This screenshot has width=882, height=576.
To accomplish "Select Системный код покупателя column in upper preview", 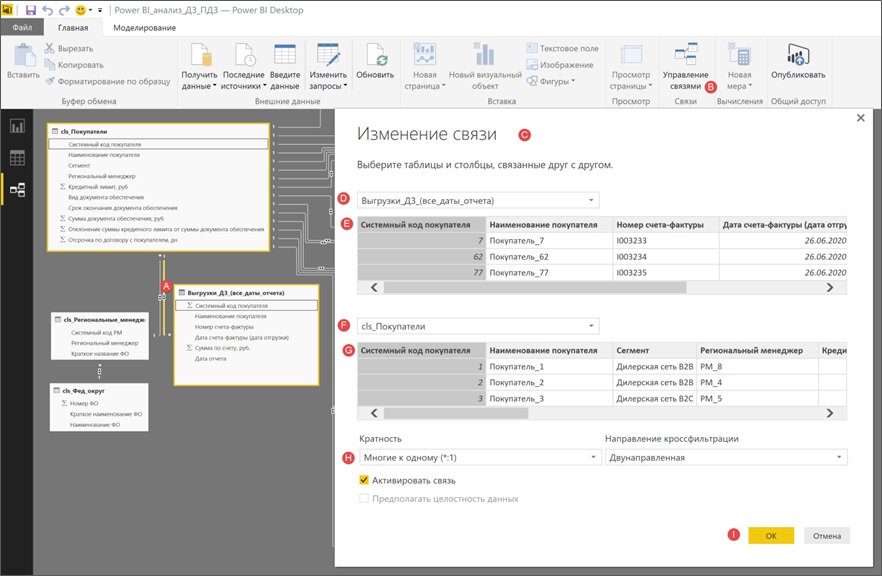I will tap(421, 224).
